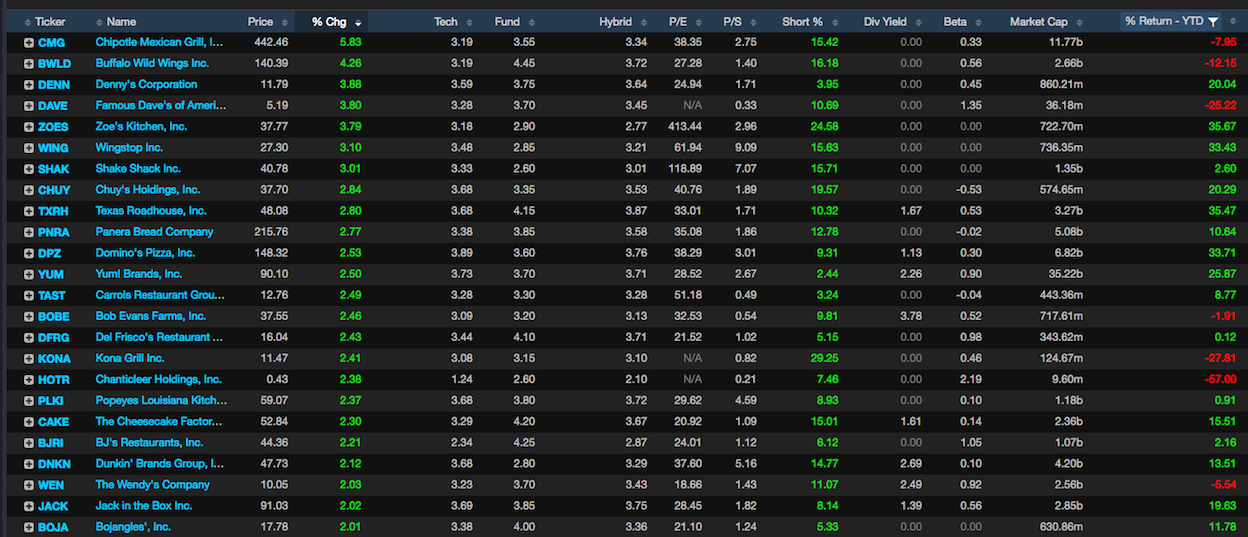
Task: Expand the ZOES row plus icon
Action: pyautogui.click(x=29, y=126)
